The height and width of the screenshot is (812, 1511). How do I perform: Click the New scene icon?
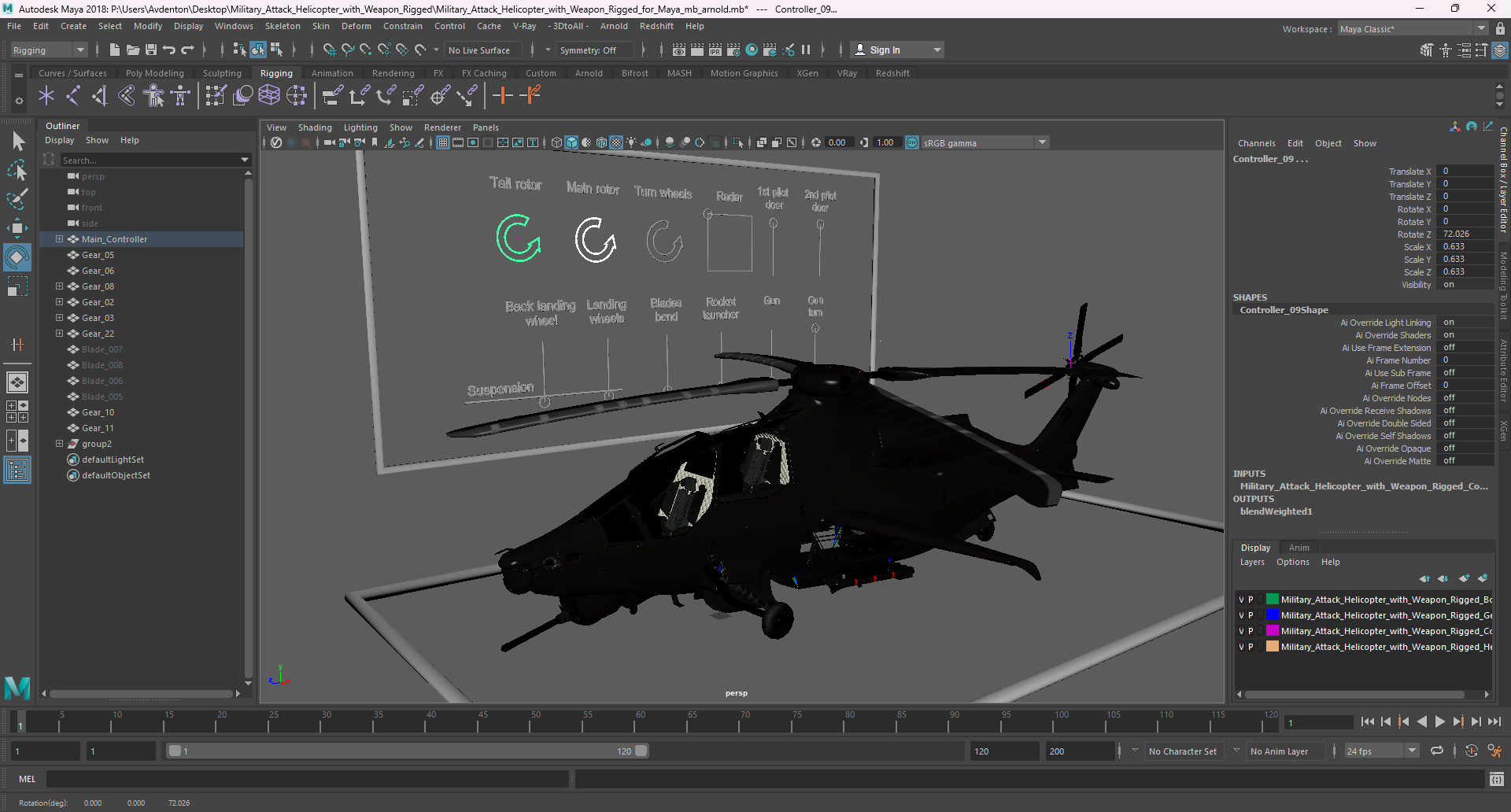click(x=114, y=50)
